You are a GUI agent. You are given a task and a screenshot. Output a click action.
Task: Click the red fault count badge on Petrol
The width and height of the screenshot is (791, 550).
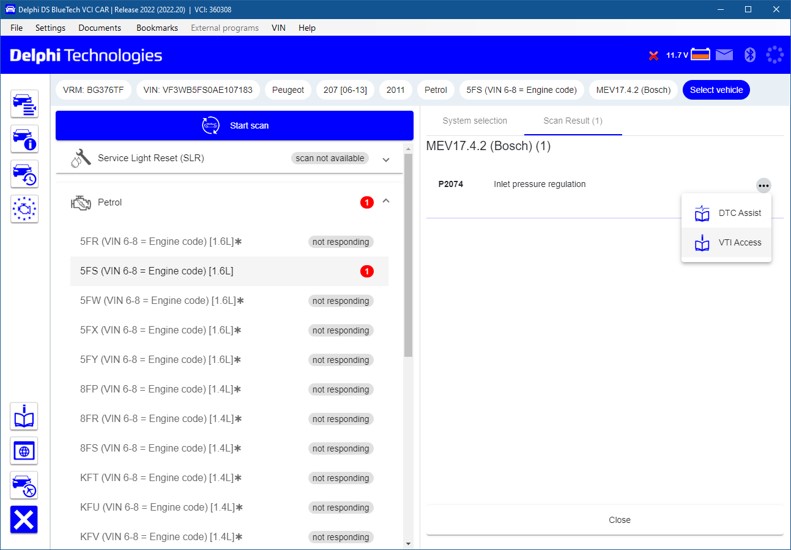point(367,202)
